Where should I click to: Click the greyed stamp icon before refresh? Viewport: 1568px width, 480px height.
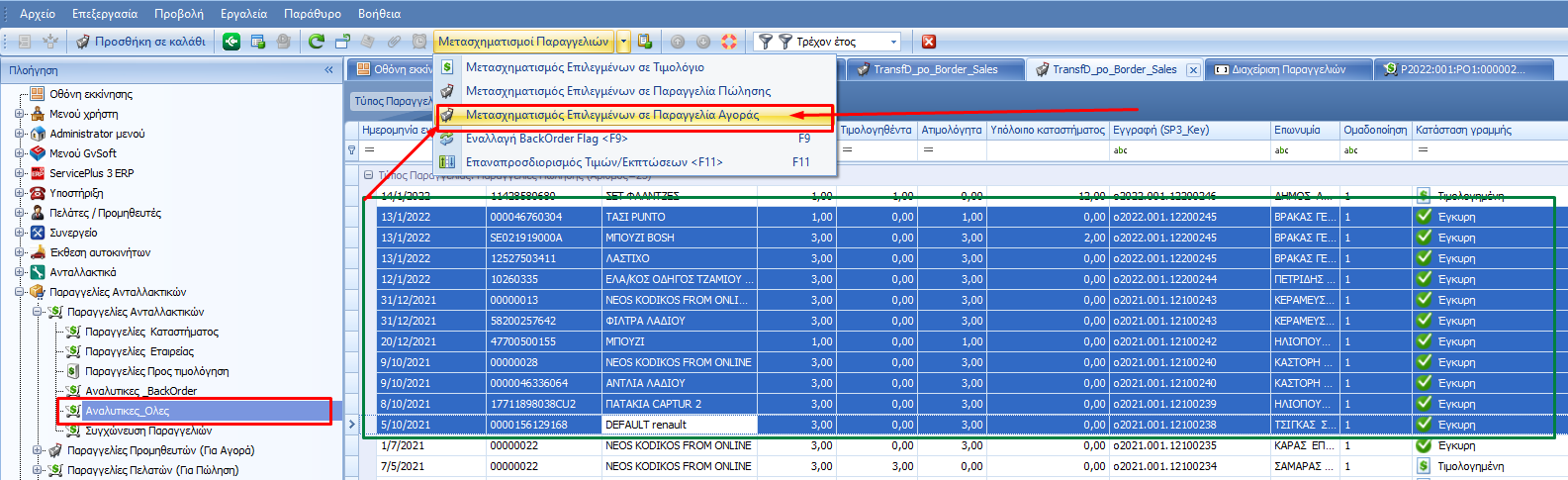click(x=283, y=42)
